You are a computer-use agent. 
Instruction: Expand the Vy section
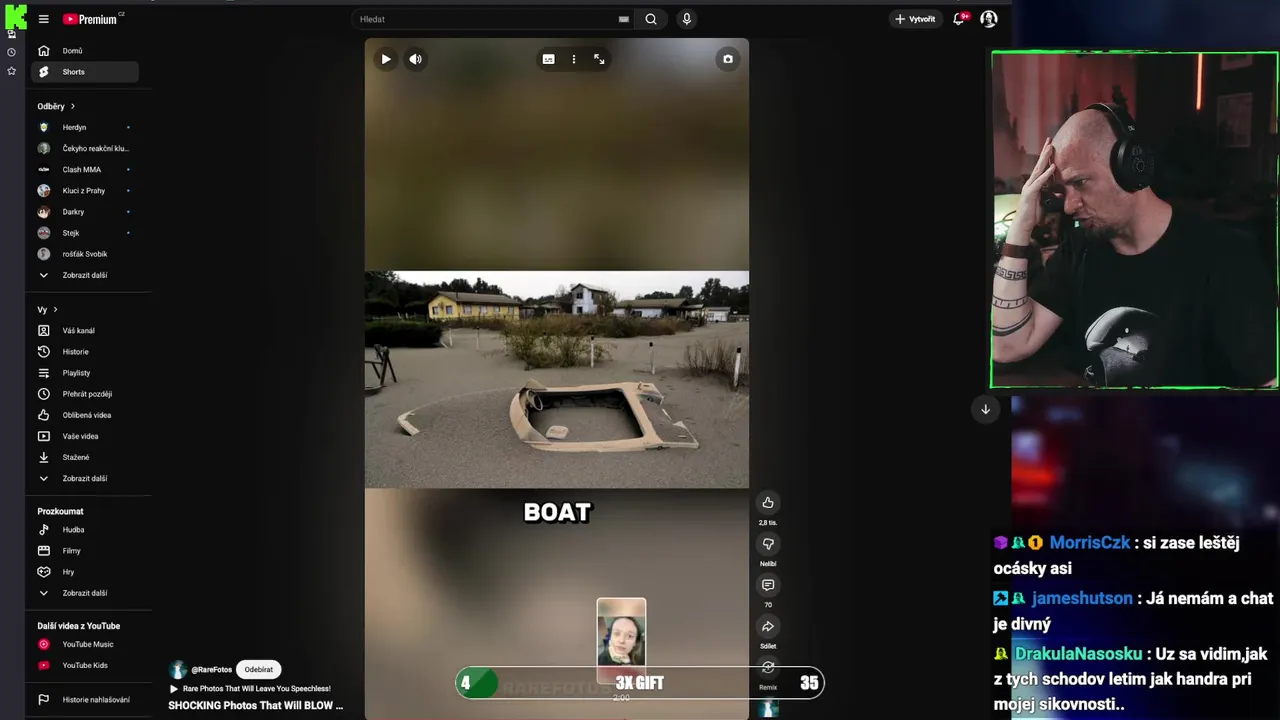(x=48, y=310)
